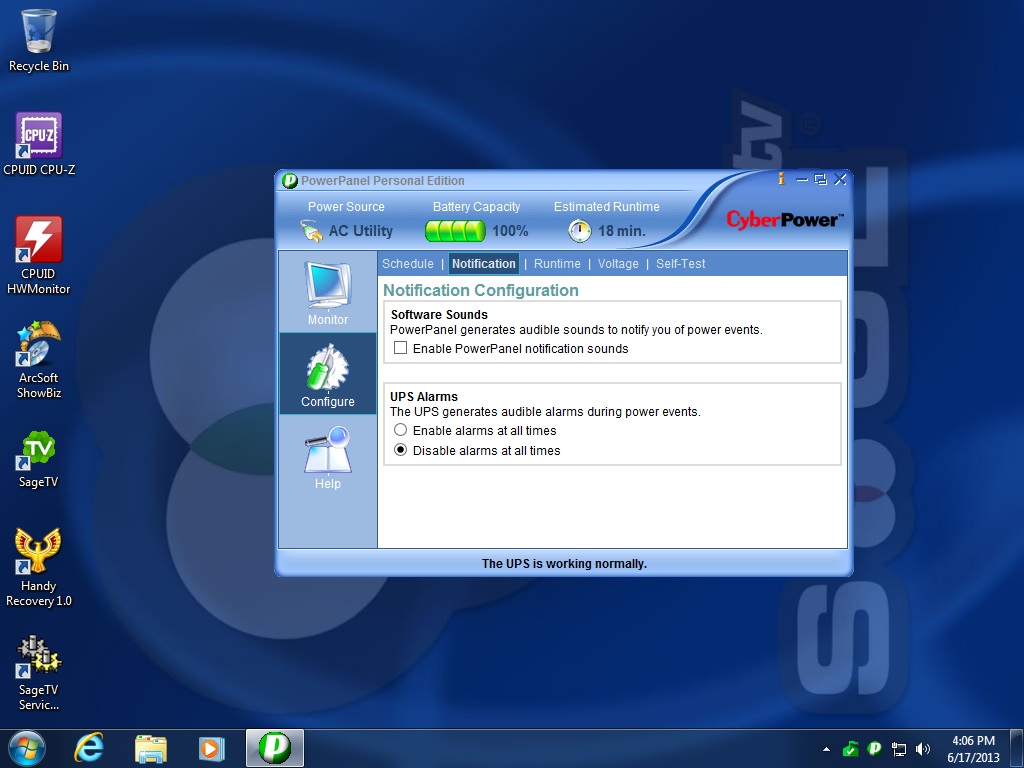Image resolution: width=1024 pixels, height=768 pixels.
Task: Open the volume speaker tray icon
Action: [x=923, y=749]
